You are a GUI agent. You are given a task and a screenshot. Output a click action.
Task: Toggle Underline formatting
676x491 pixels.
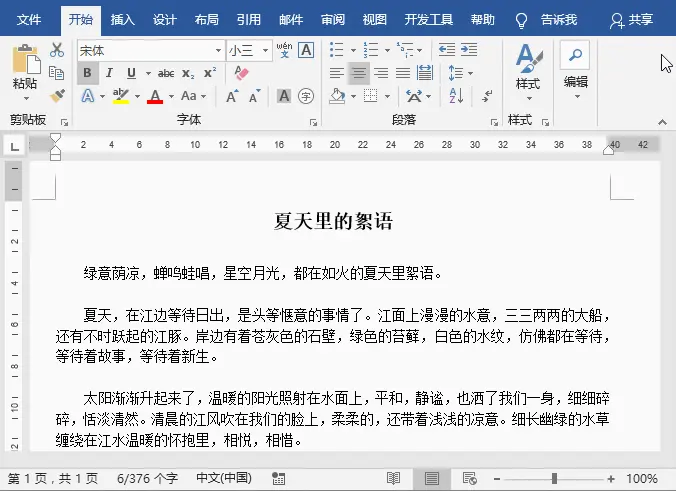click(x=131, y=73)
